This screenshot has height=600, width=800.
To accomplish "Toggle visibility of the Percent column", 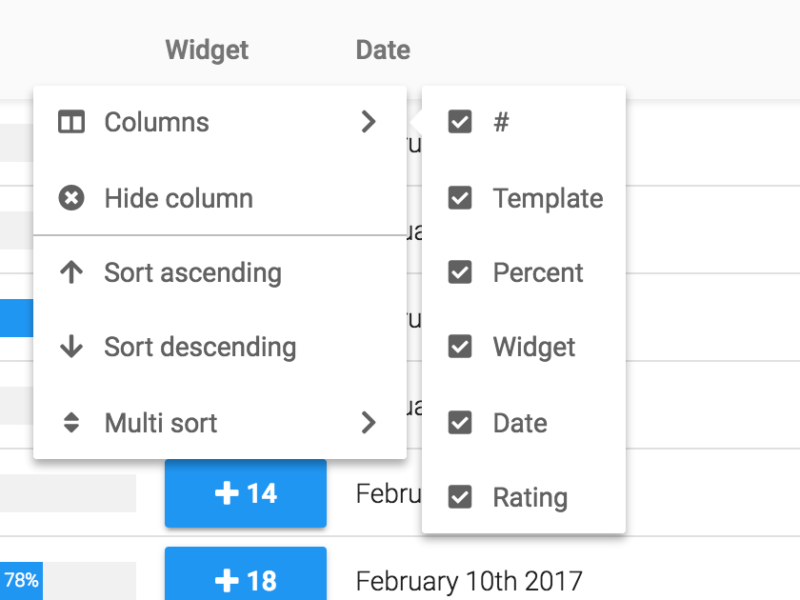I will click(460, 272).
